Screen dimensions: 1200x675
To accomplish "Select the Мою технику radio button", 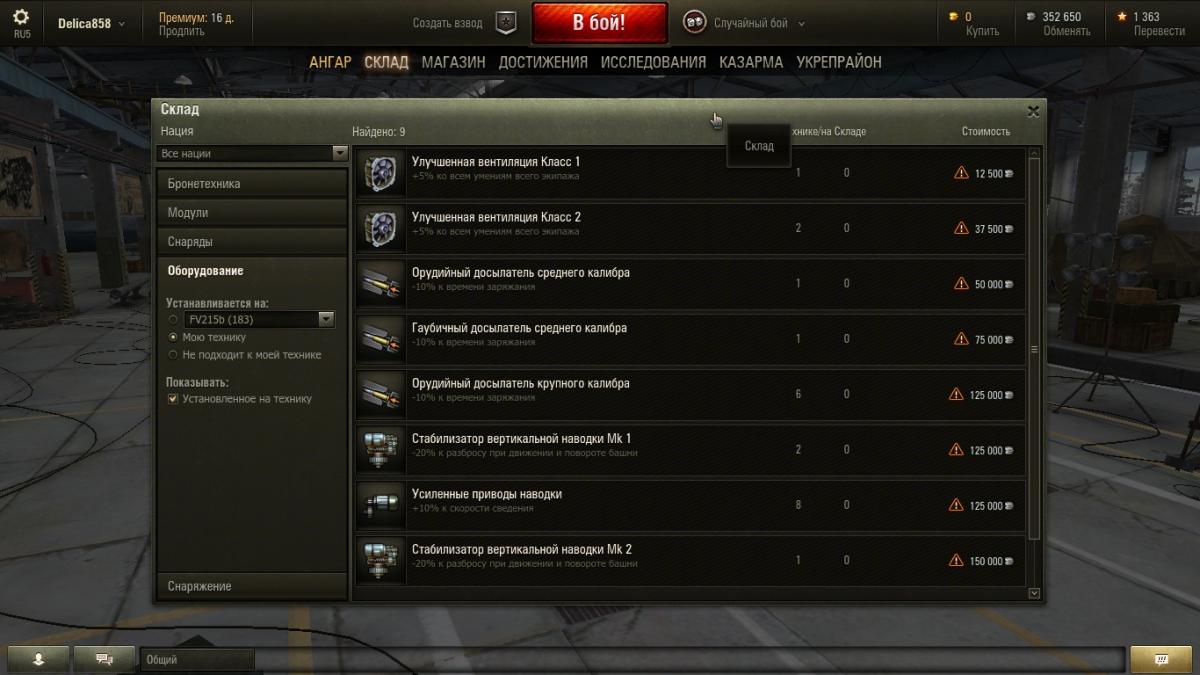I will (x=174, y=337).
